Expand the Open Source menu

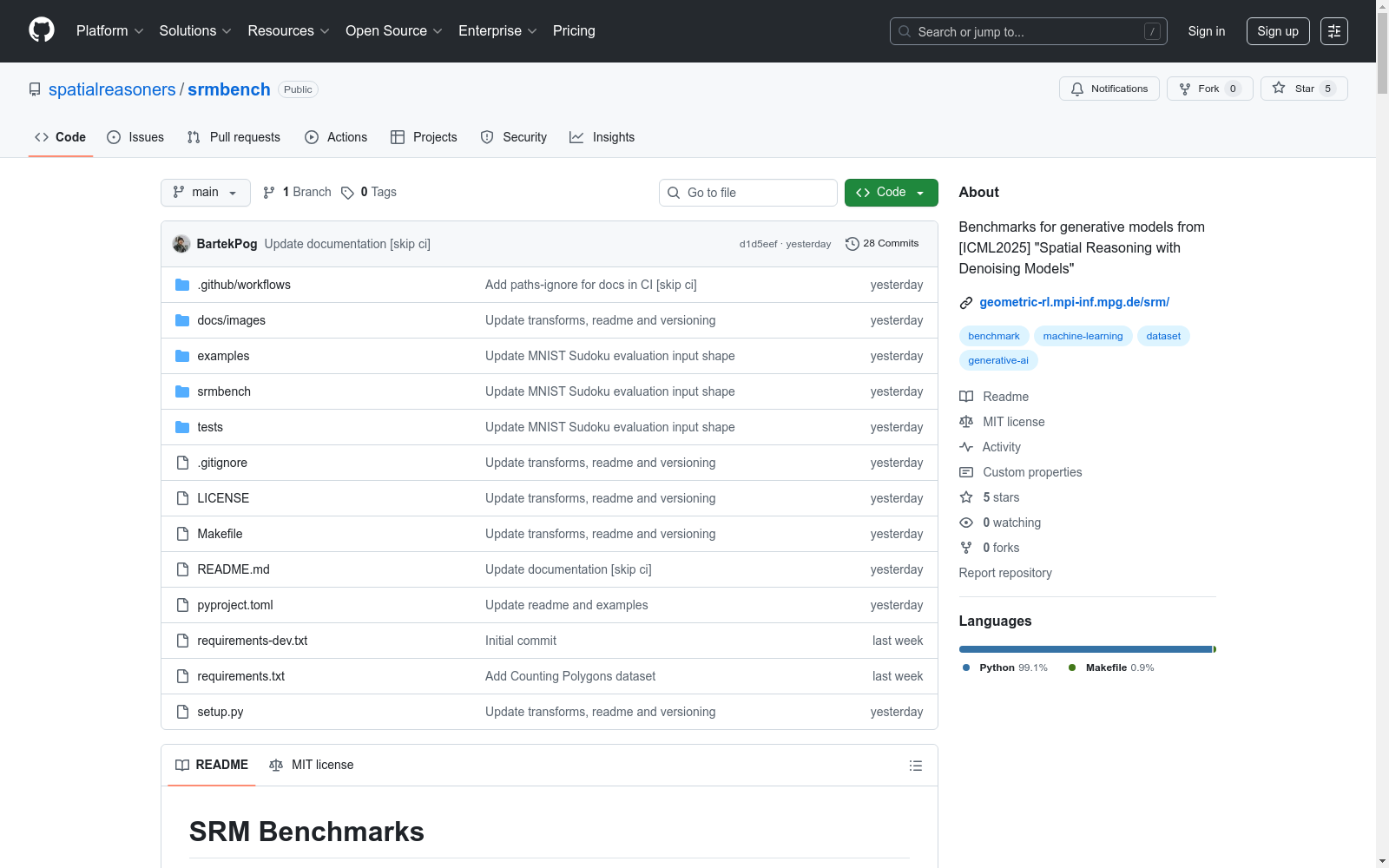tap(394, 30)
